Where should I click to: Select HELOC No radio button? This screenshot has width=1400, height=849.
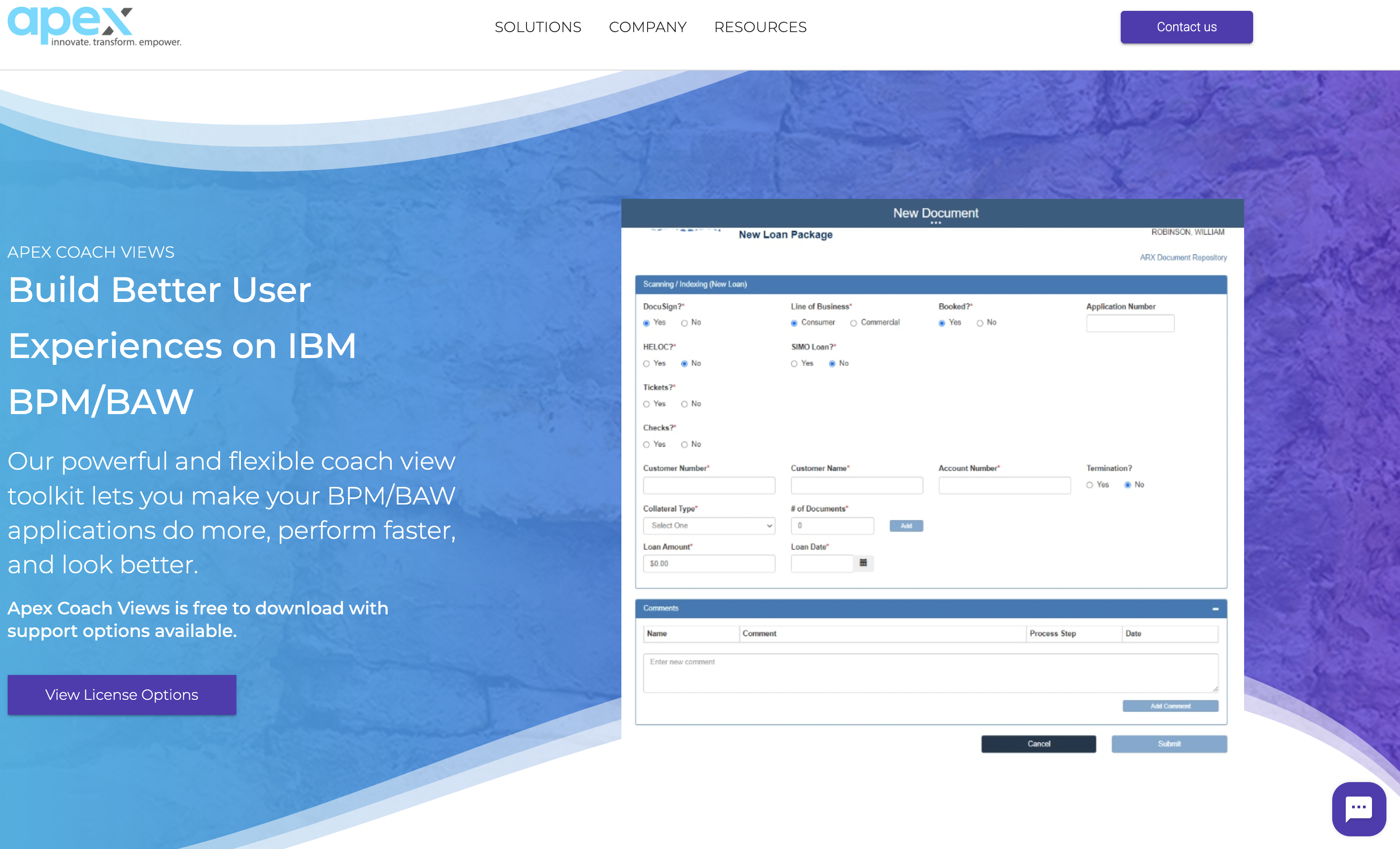click(685, 363)
